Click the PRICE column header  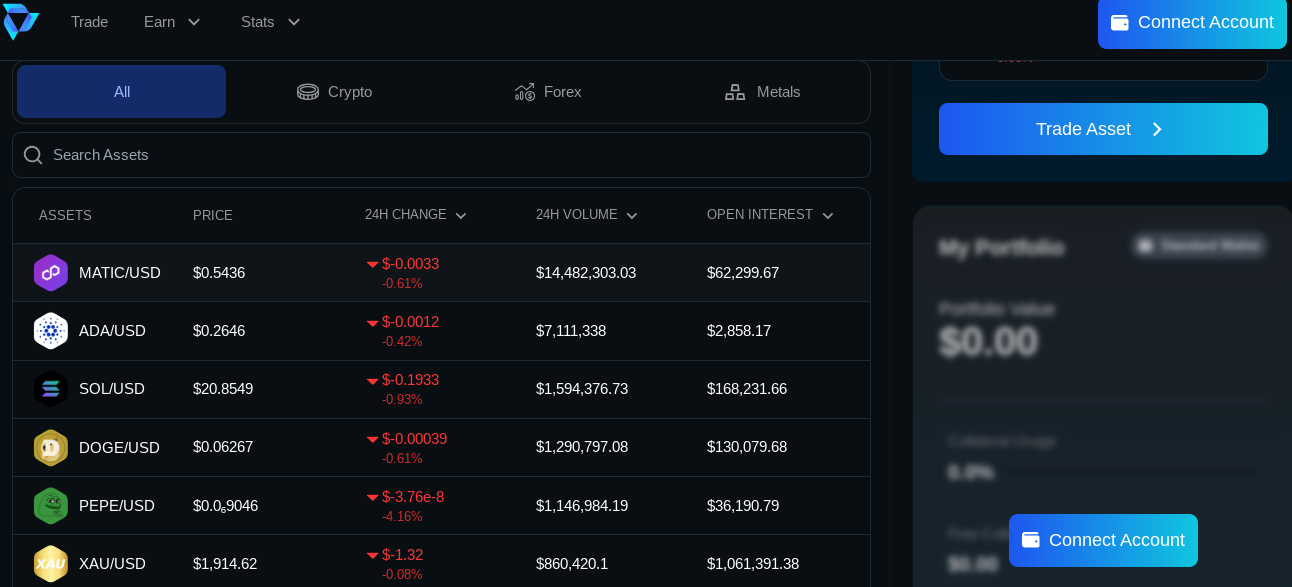point(213,215)
